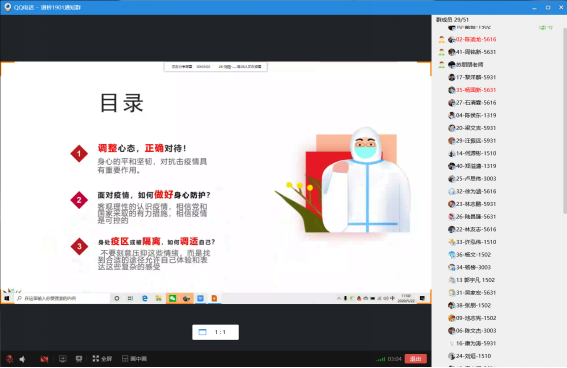
Task: Switch to 全屏 fullscreen mode
Action: point(102,359)
